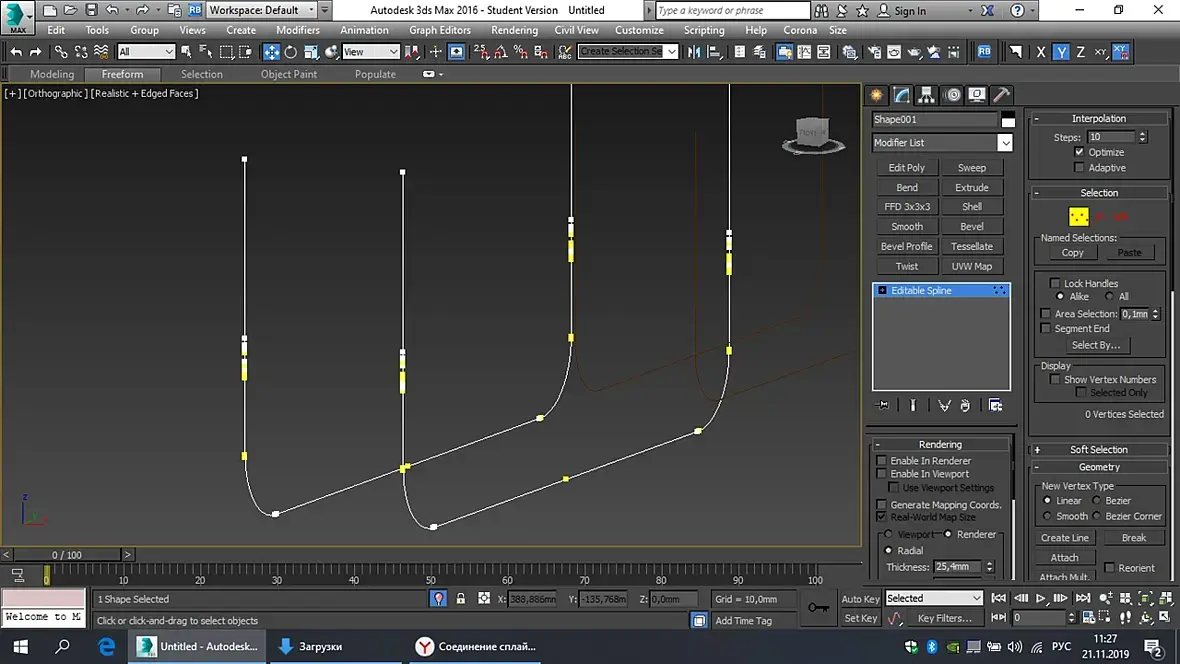
Task: Expand the Soft Selection rollout
Action: (x=1098, y=450)
